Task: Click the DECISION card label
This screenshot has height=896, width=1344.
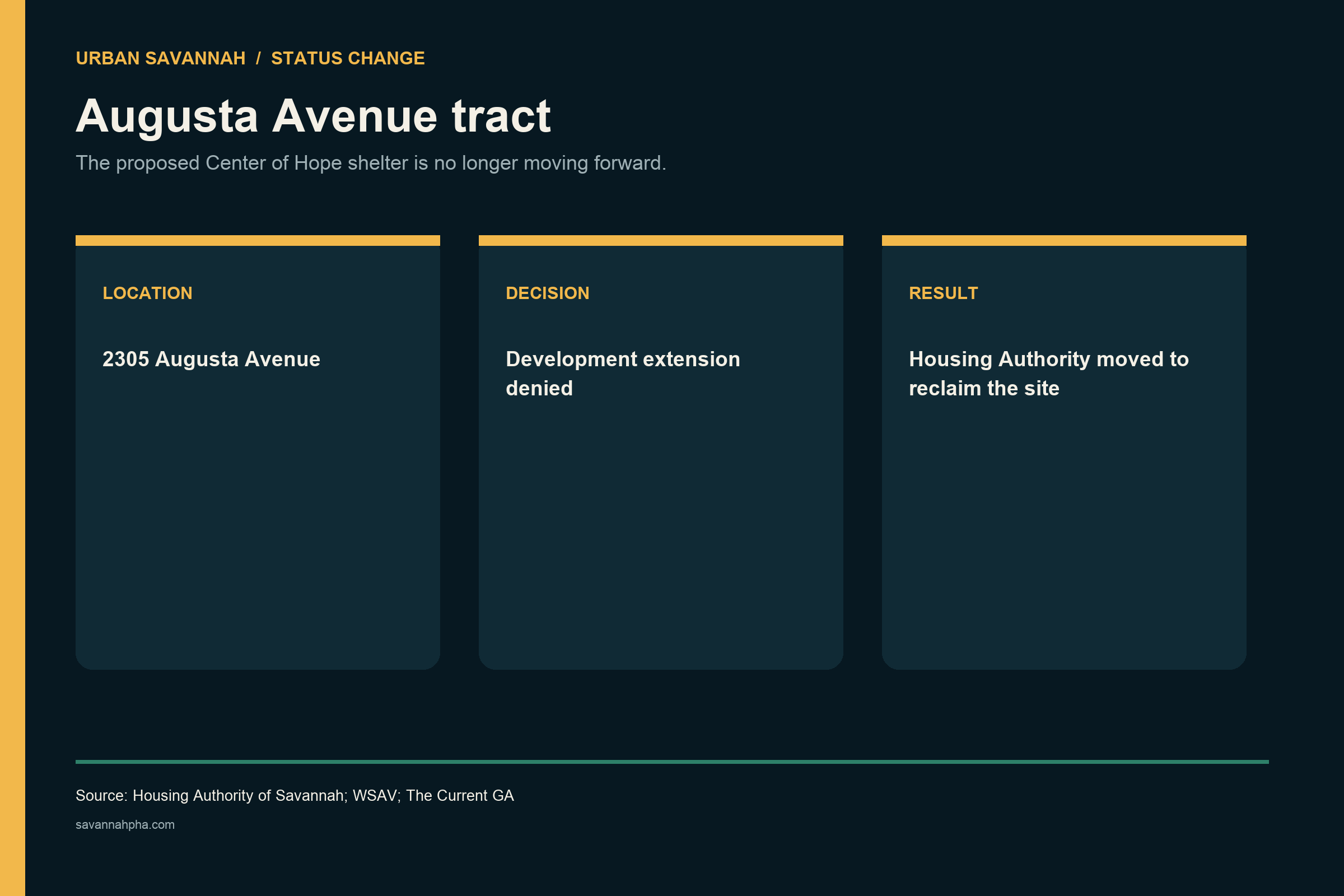Action: [548, 293]
